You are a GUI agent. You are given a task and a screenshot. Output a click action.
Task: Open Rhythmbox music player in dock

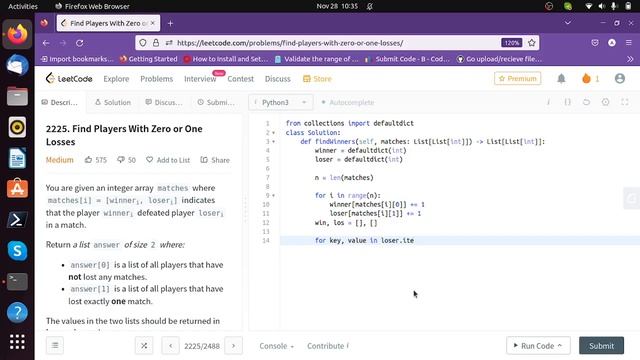[x=17, y=127]
